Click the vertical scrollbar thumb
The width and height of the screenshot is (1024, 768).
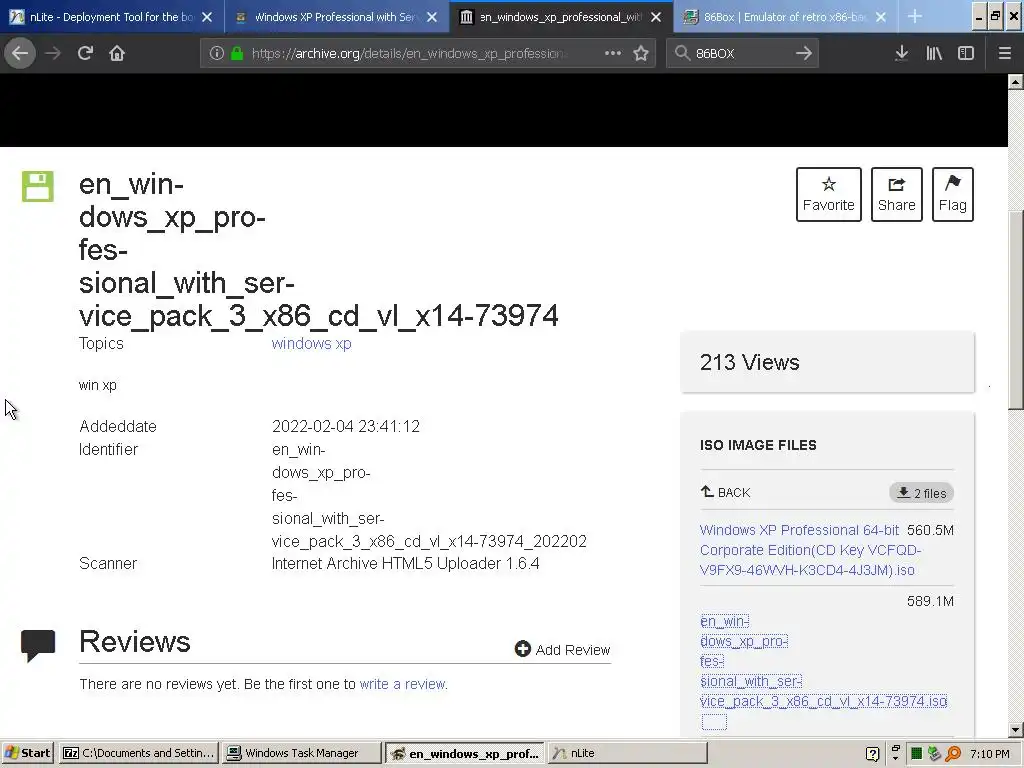pyautogui.click(x=1016, y=310)
